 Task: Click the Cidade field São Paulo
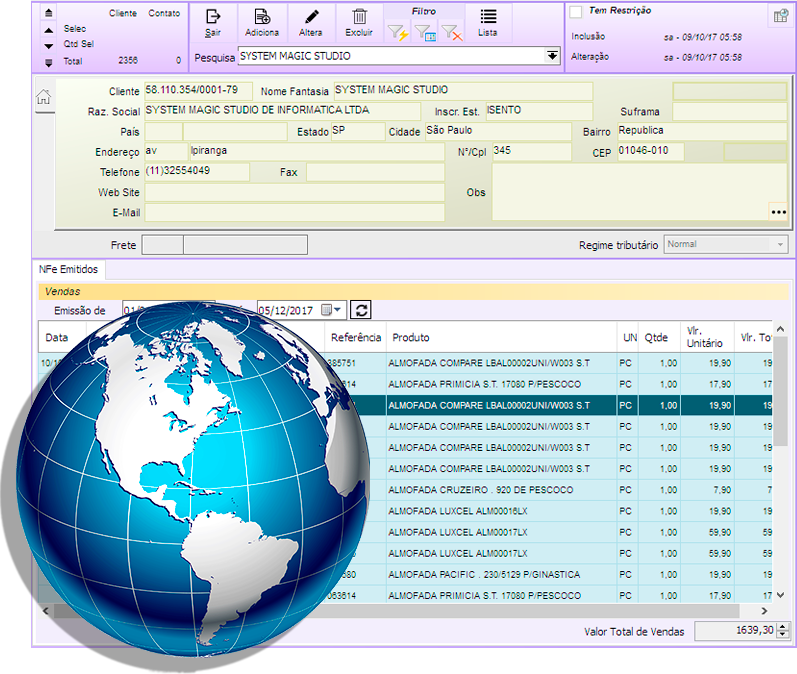[x=498, y=131]
